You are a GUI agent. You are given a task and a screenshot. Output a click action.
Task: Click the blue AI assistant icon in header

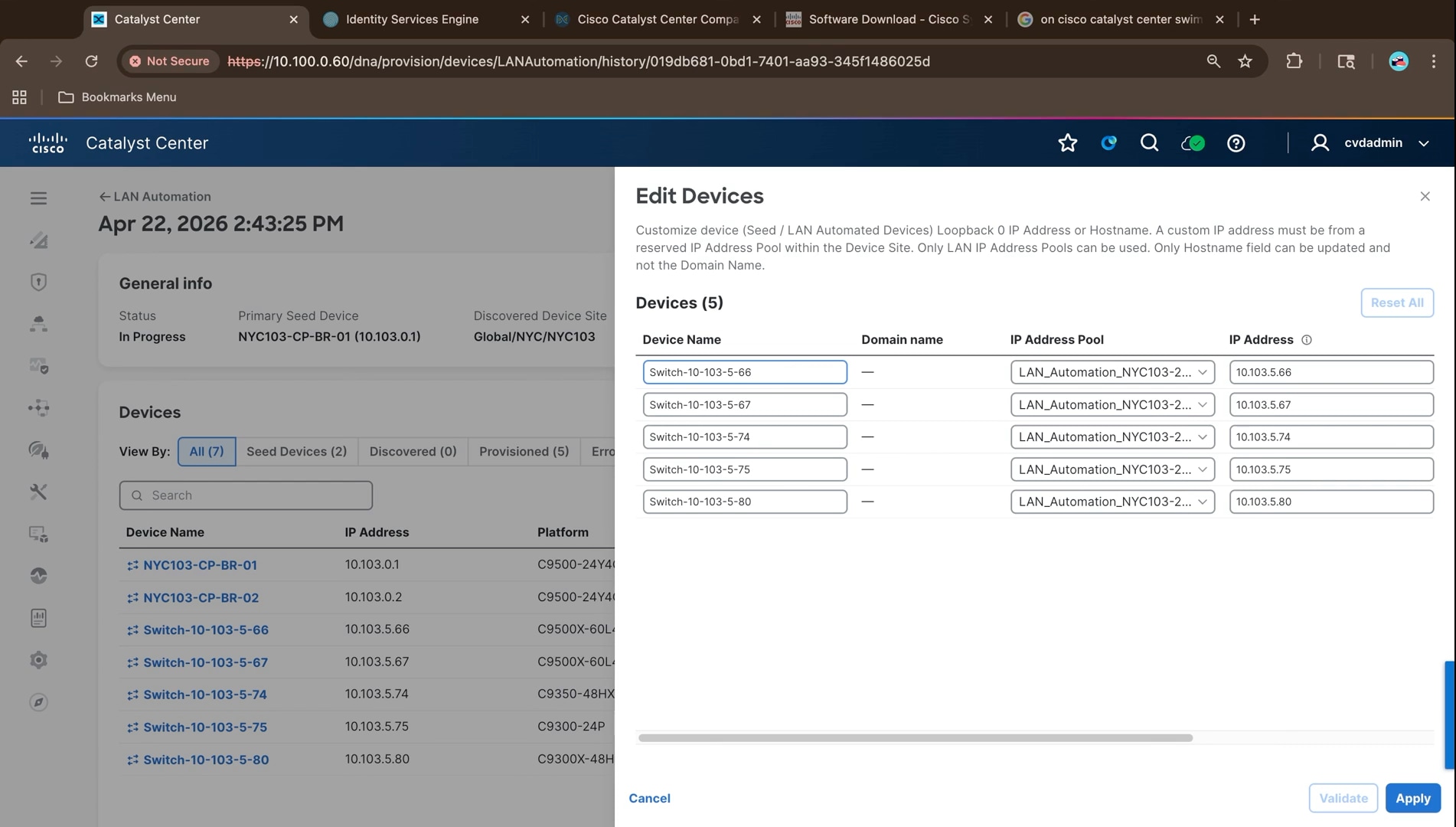(x=1108, y=143)
